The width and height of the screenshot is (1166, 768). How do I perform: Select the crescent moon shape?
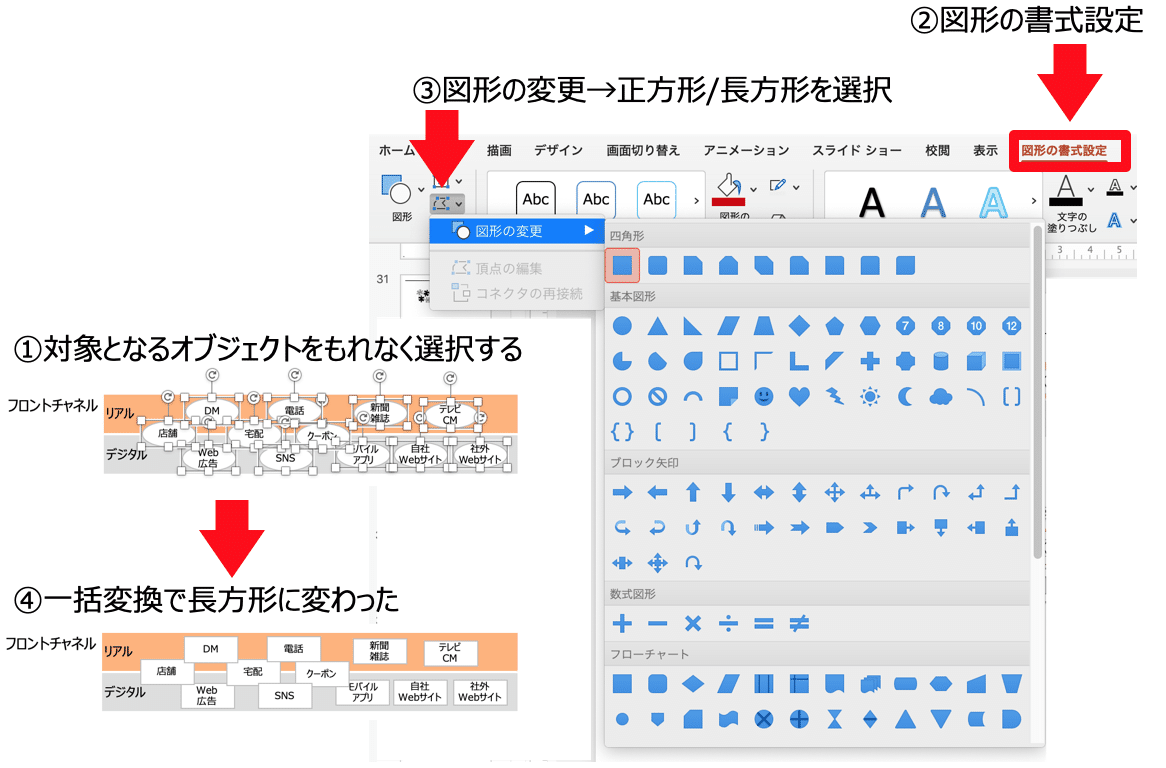[x=904, y=397]
